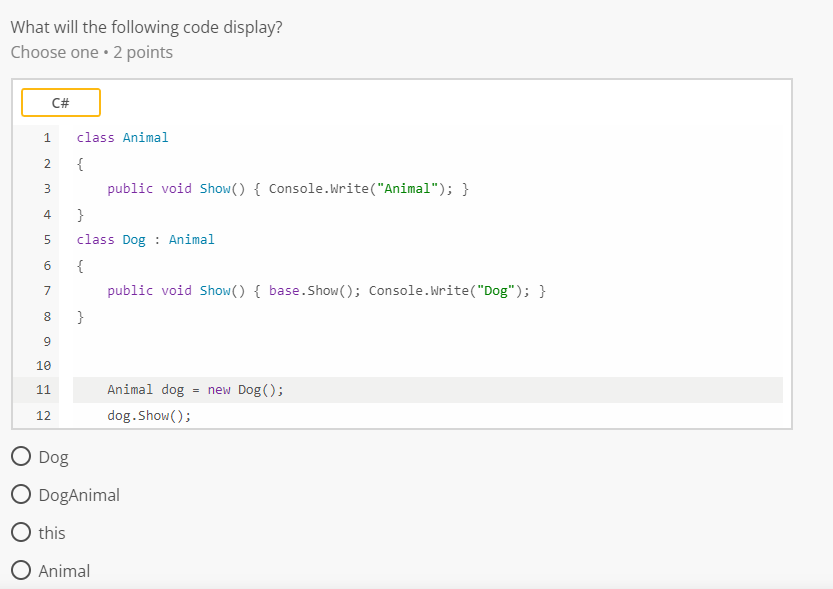Image resolution: width=833 pixels, height=589 pixels.
Task: Click the Choose one • 2 points label
Action: pyautogui.click(x=85, y=52)
